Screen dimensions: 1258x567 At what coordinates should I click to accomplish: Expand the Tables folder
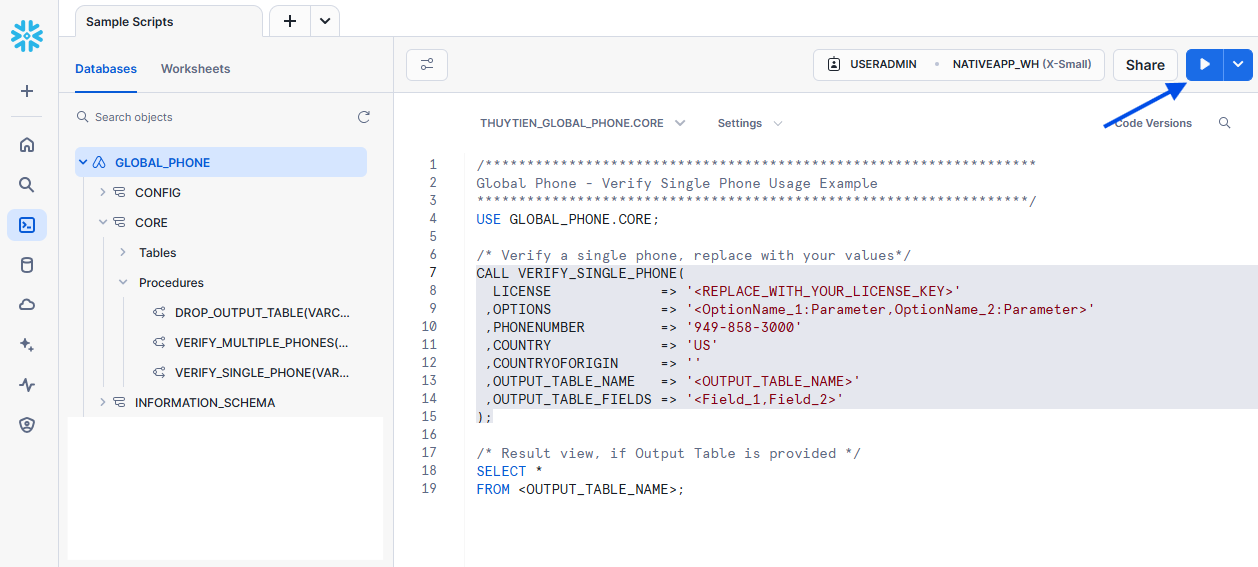click(x=122, y=253)
